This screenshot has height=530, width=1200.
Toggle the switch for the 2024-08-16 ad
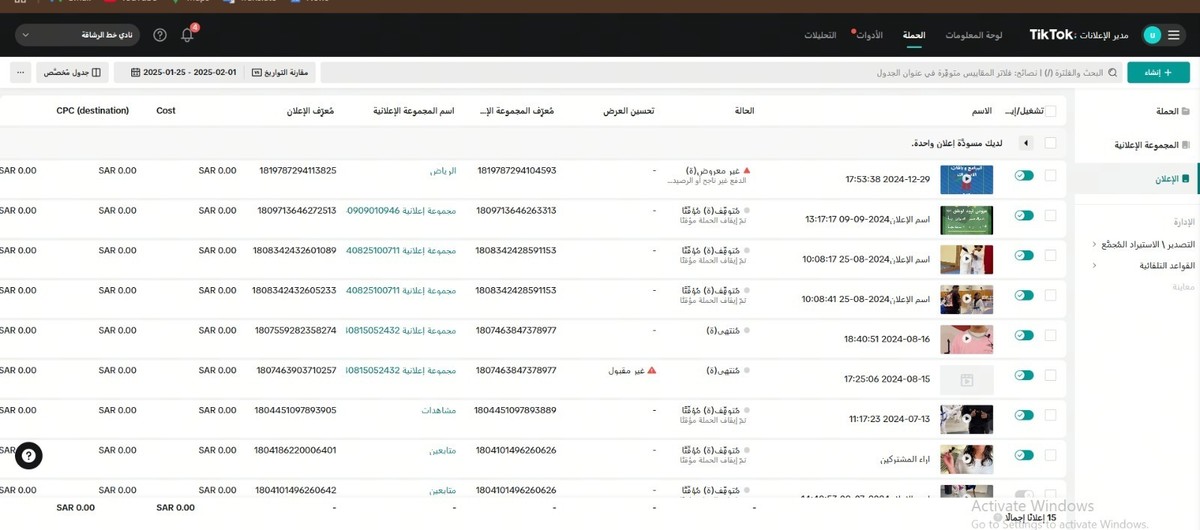(x=1023, y=335)
